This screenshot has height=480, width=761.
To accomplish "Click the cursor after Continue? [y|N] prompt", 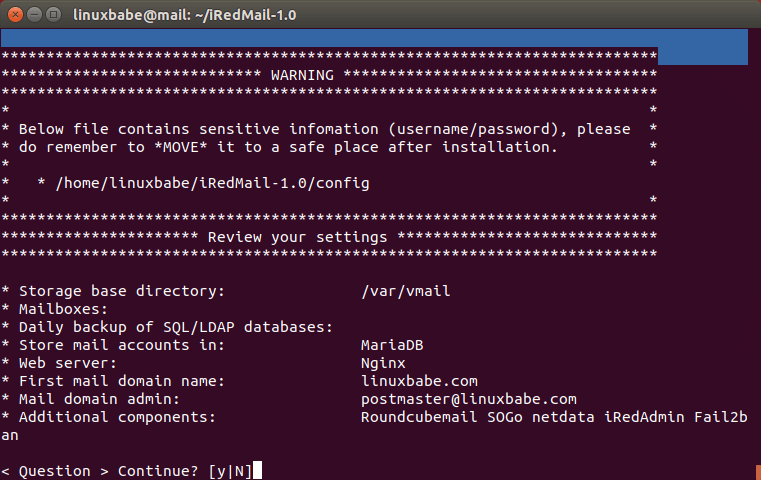I will click(258, 471).
